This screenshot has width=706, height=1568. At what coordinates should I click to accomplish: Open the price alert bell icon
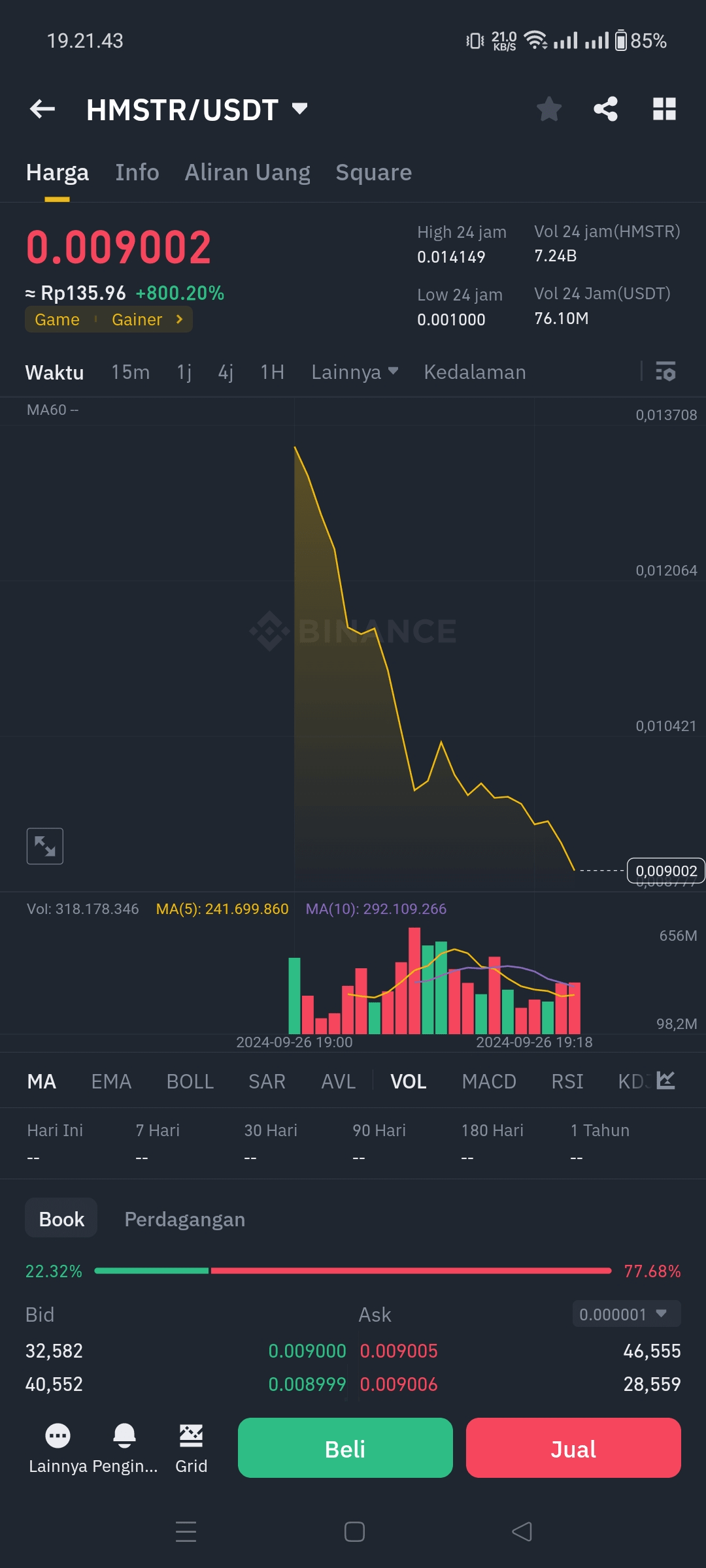(x=124, y=1437)
